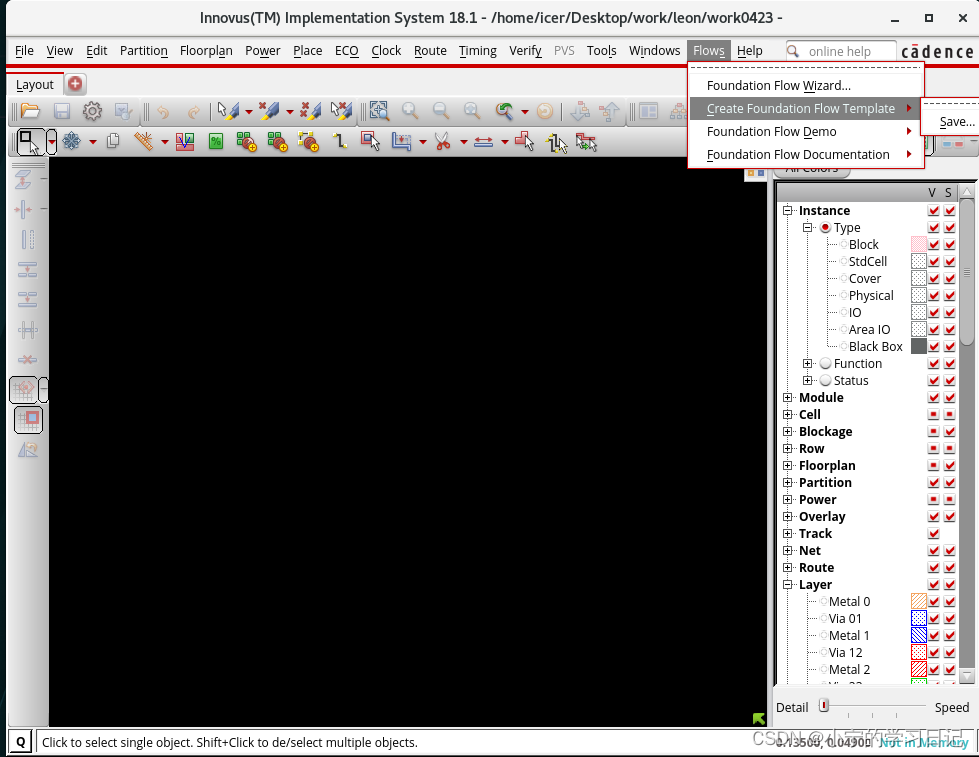Expand the Module tree item
This screenshot has height=757, width=979.
pos(787,397)
